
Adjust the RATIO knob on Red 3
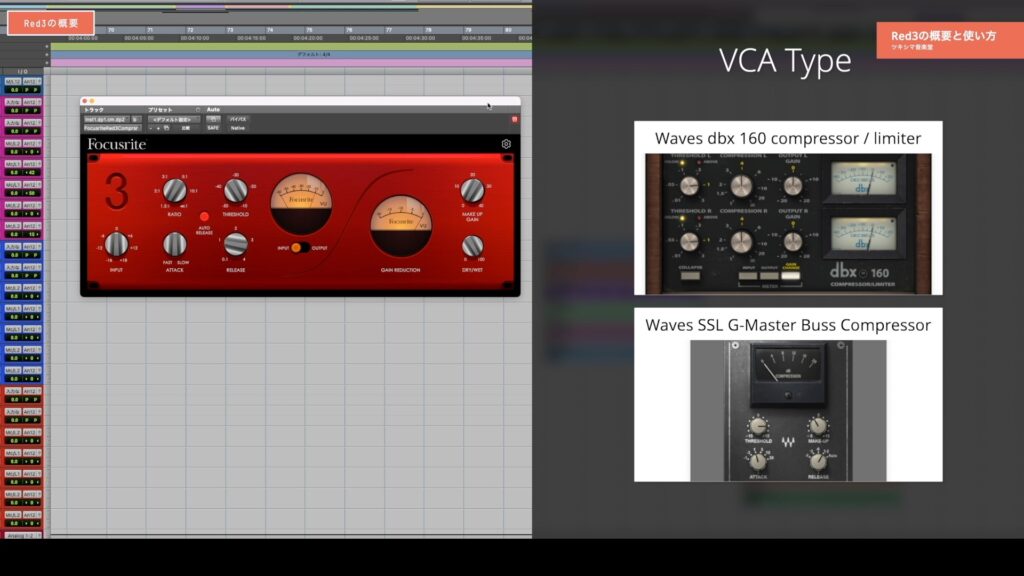[174, 191]
